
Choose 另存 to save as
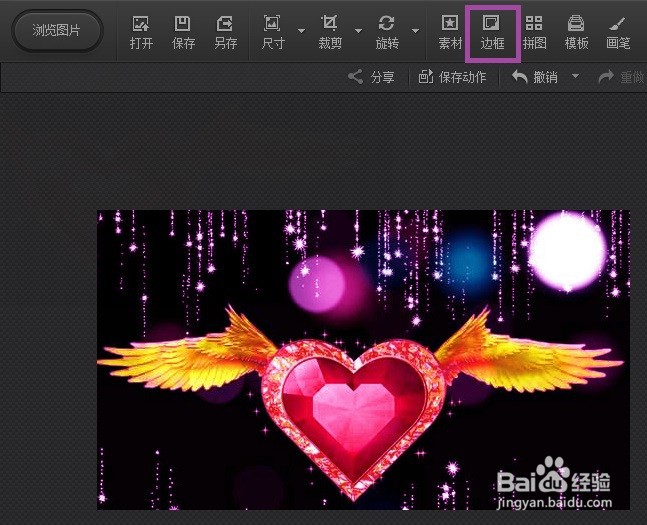[225, 32]
